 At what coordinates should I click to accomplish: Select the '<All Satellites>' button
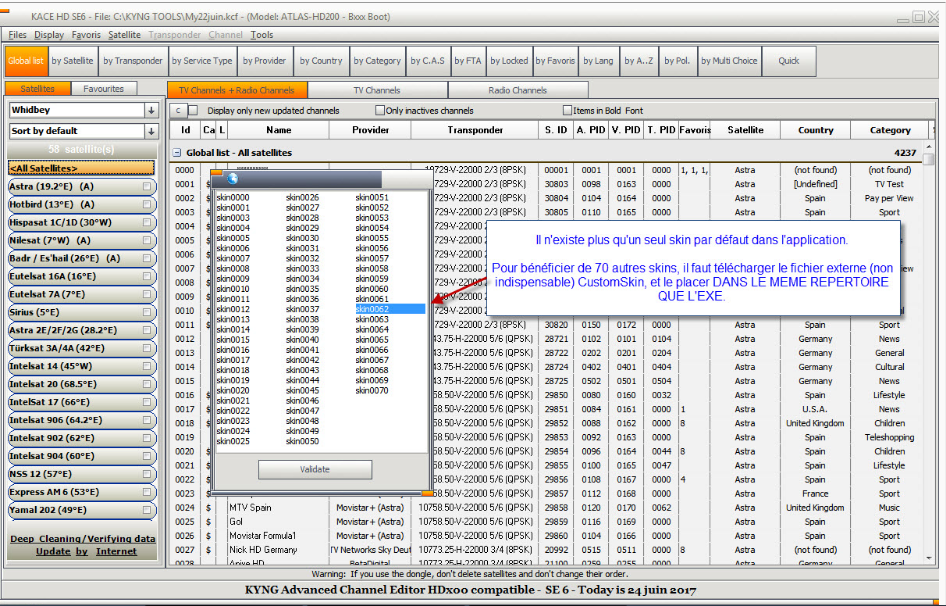pyautogui.click(x=81, y=168)
